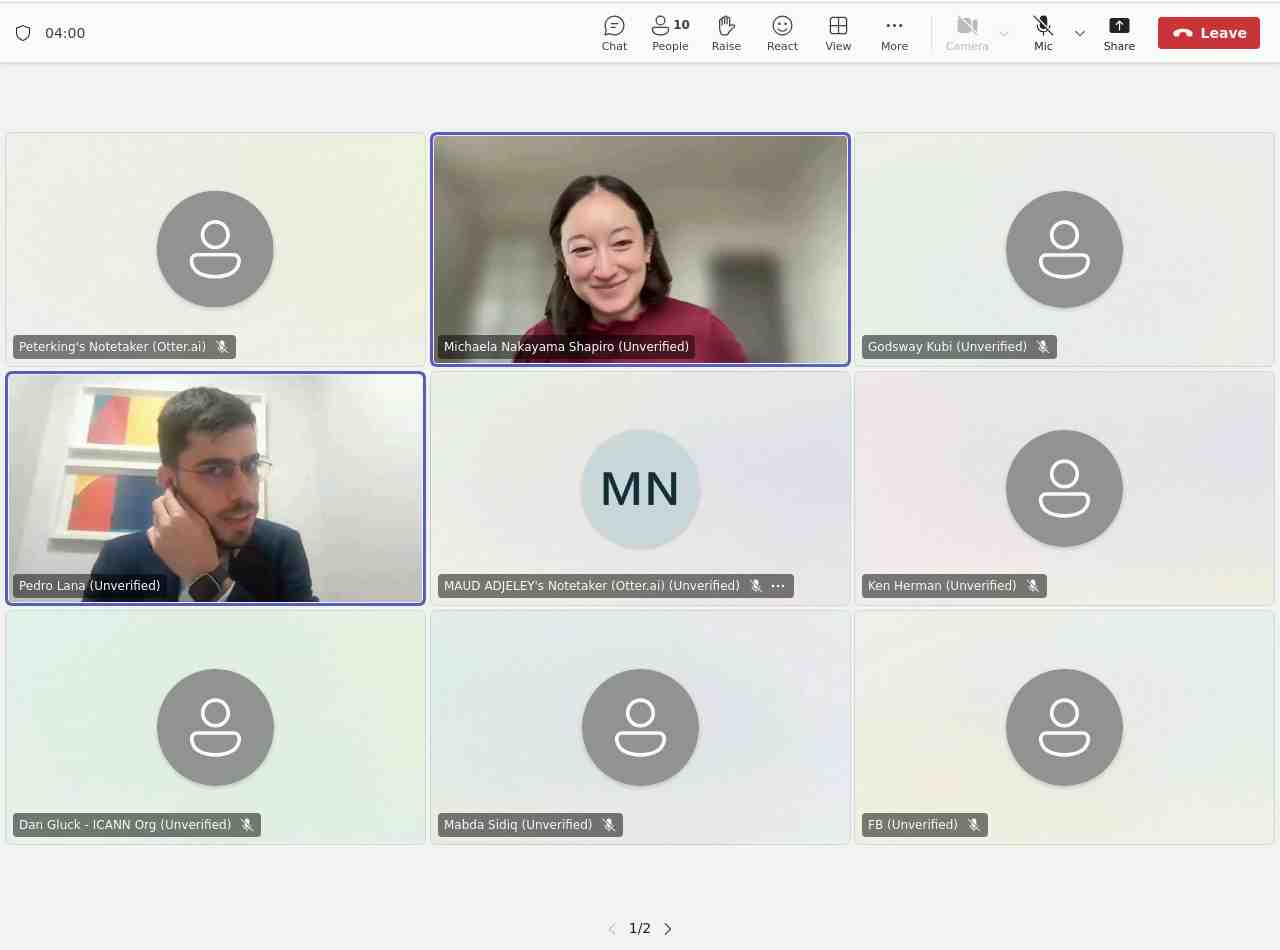The height and width of the screenshot is (950, 1280).
Task: Click the Ken Herman (Unverified) name label
Action: pos(942,586)
